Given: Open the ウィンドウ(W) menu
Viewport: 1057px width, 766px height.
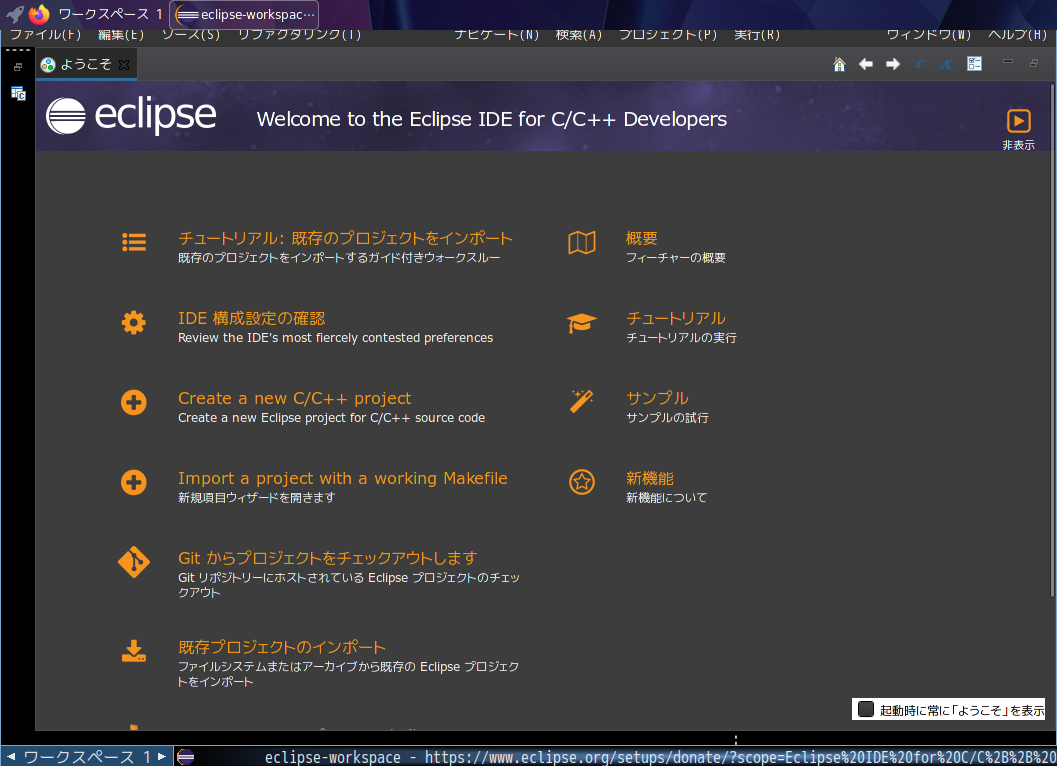Looking at the screenshot, I should (x=929, y=34).
